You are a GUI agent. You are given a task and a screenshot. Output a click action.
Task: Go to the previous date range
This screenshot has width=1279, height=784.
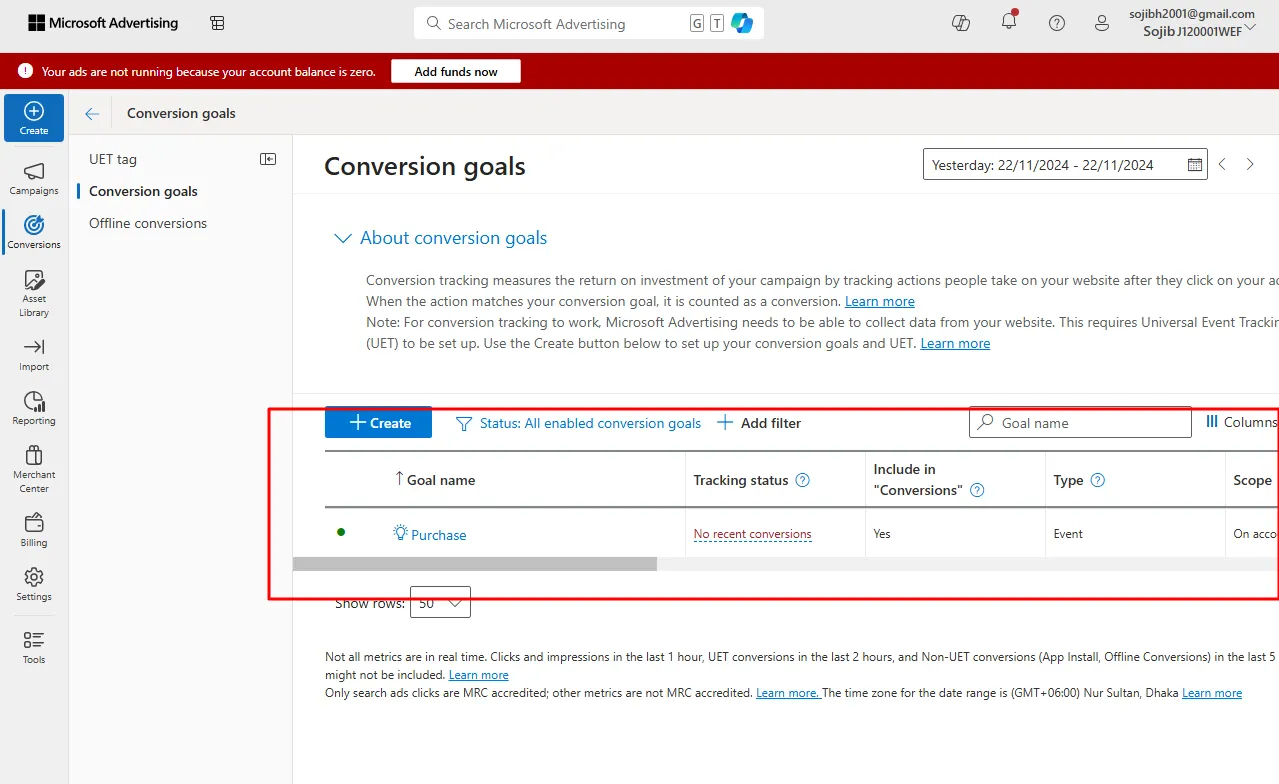click(1223, 165)
